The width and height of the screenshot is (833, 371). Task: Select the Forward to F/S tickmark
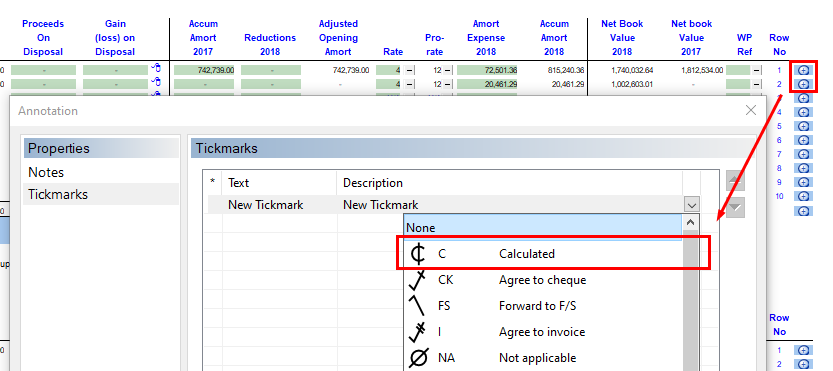[x=543, y=306]
